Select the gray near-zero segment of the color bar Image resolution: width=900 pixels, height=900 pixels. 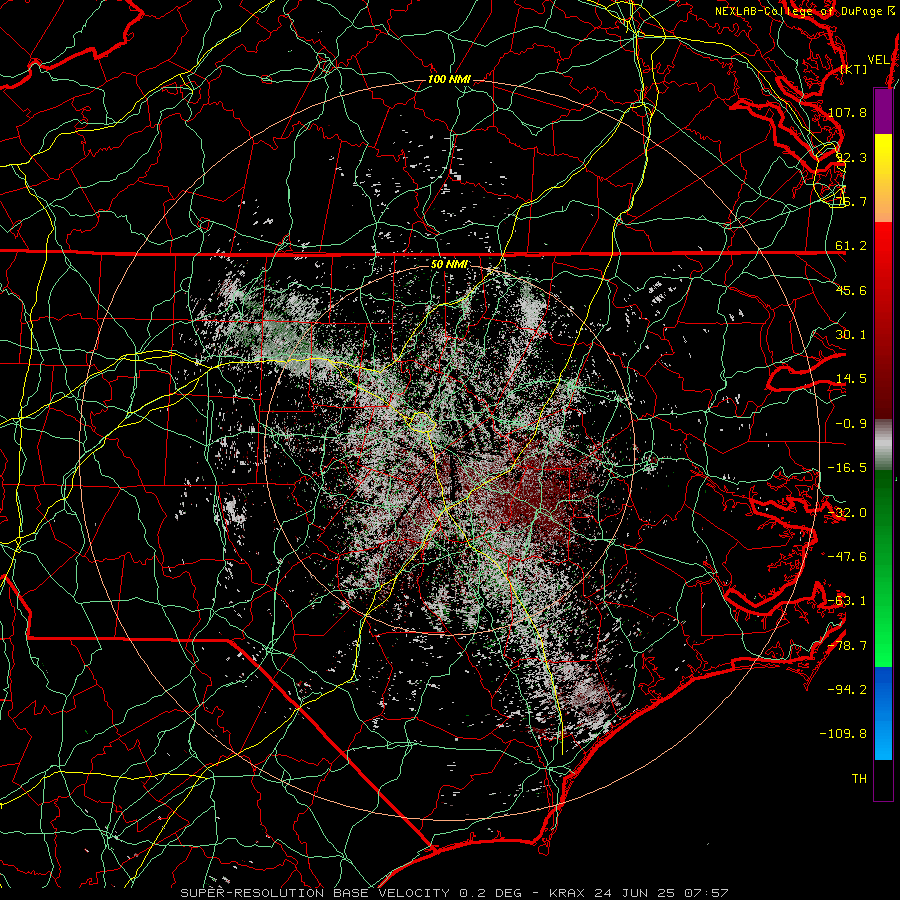coord(883,445)
